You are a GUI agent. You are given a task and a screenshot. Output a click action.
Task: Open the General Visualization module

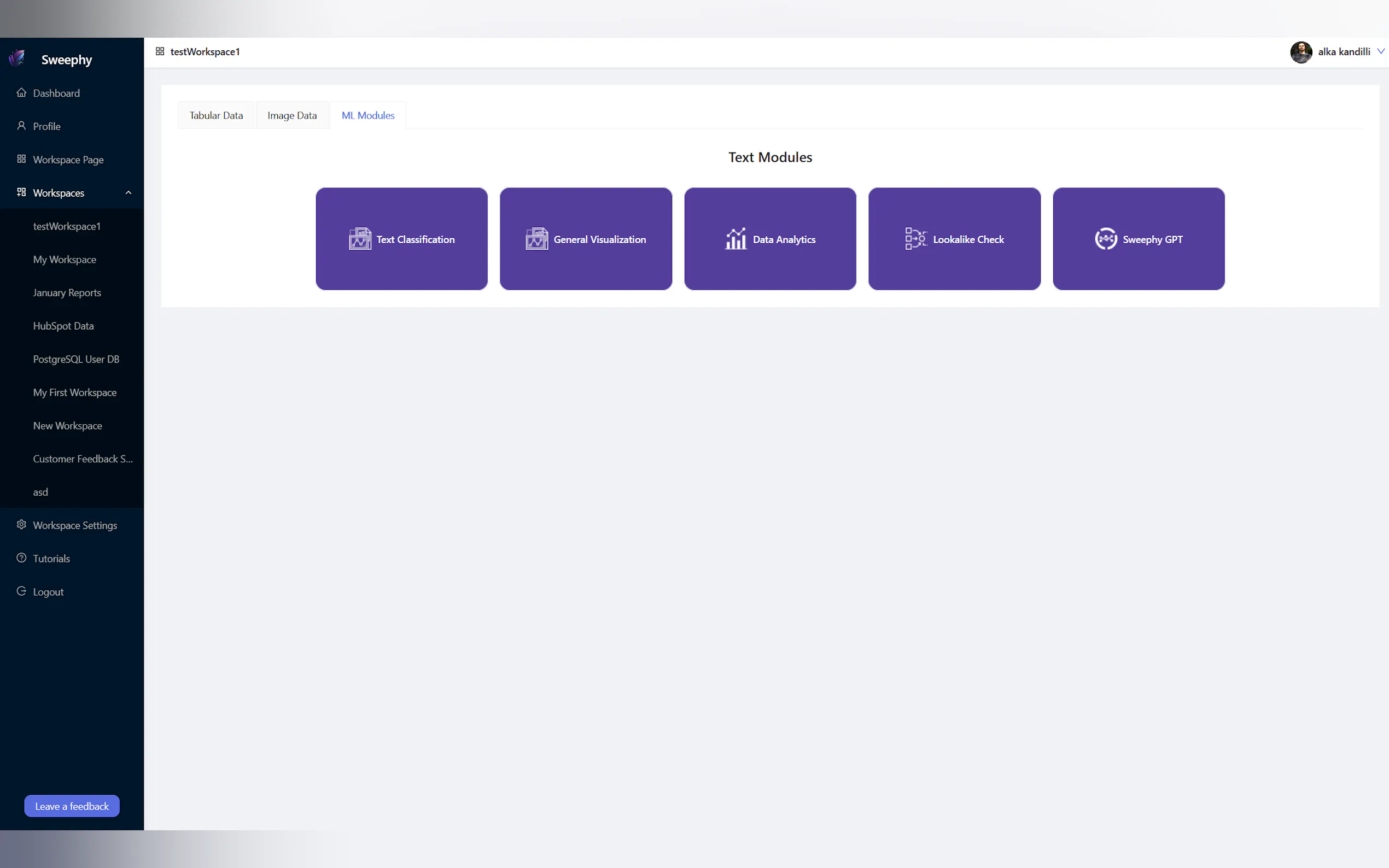point(586,239)
